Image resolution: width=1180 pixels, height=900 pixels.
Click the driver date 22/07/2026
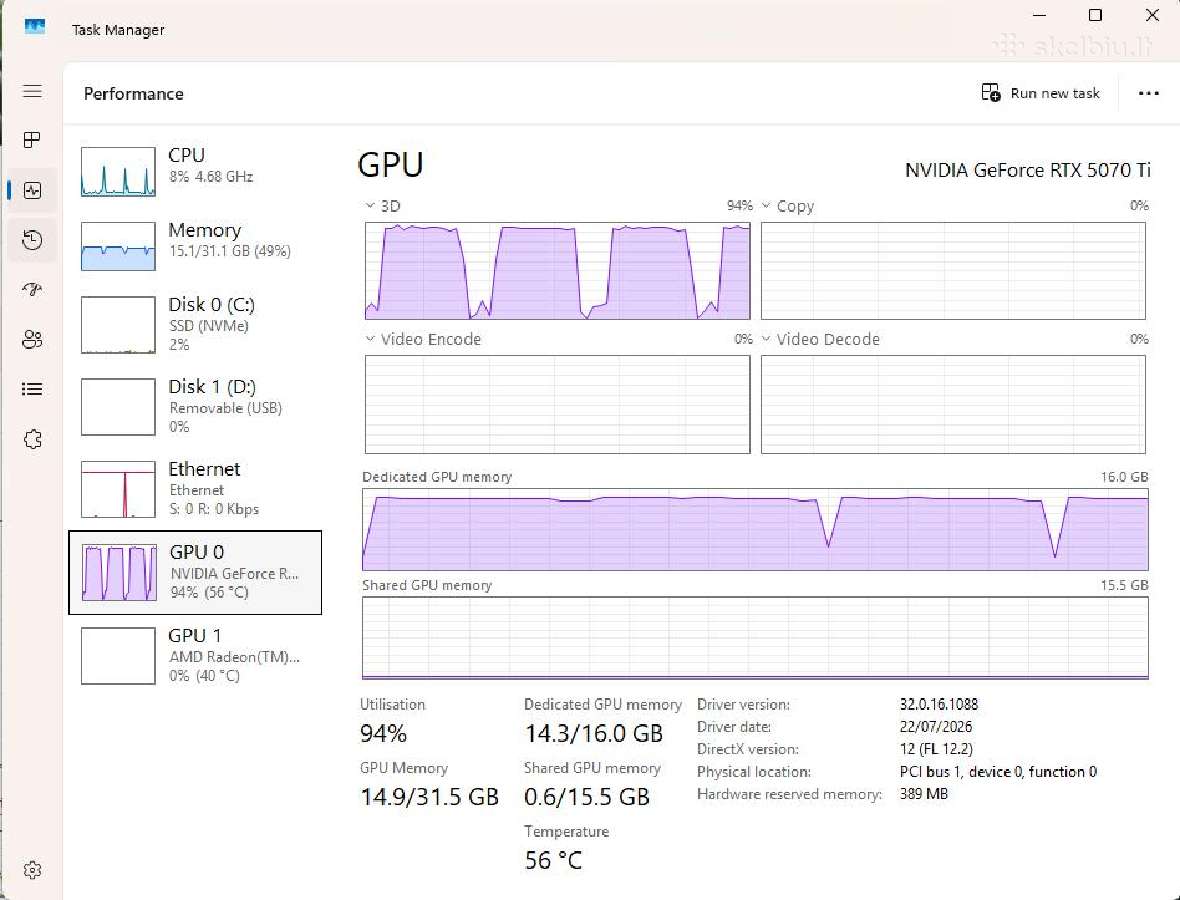[935, 727]
